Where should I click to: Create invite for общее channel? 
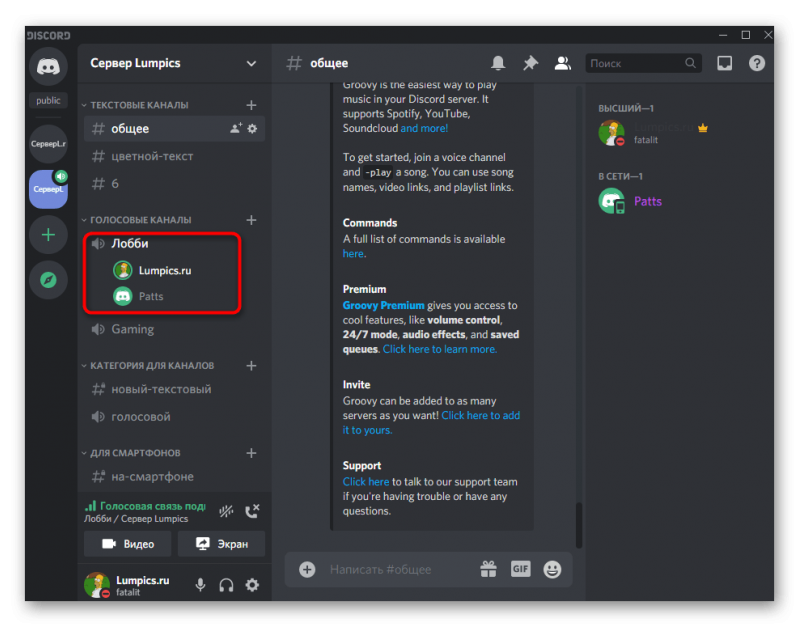tap(236, 128)
